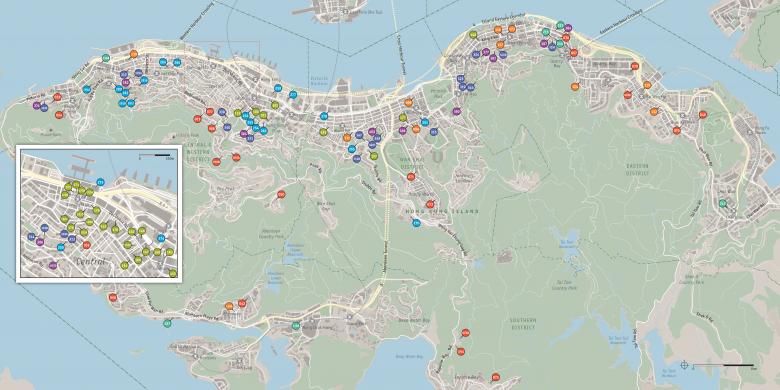The height and width of the screenshot is (390, 780).
Task: Click the red marker at the bottom near Repulse Bay
Action: point(495,377)
